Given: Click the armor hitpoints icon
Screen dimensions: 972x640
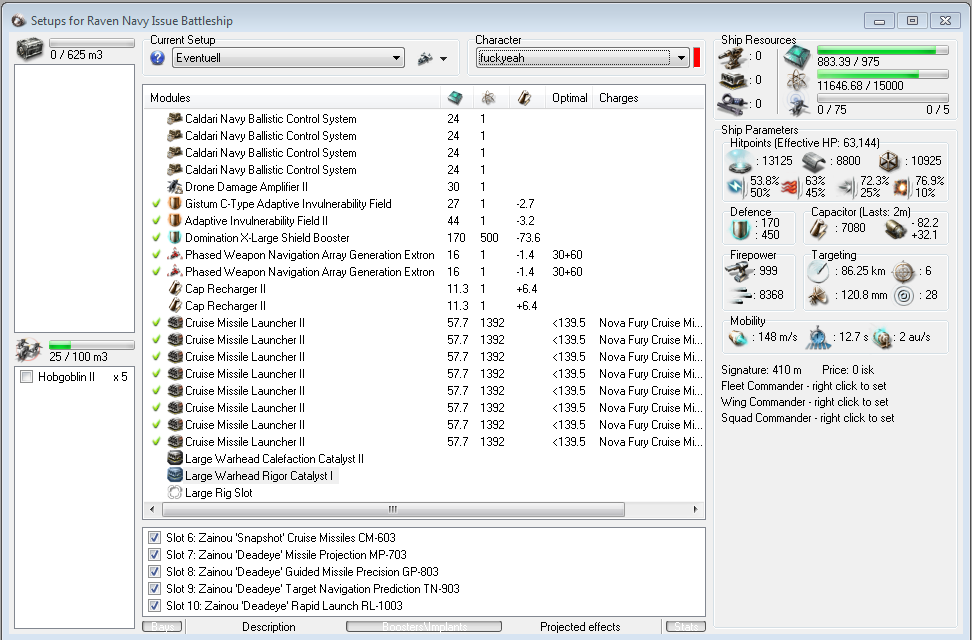Looking at the screenshot, I should point(813,162).
